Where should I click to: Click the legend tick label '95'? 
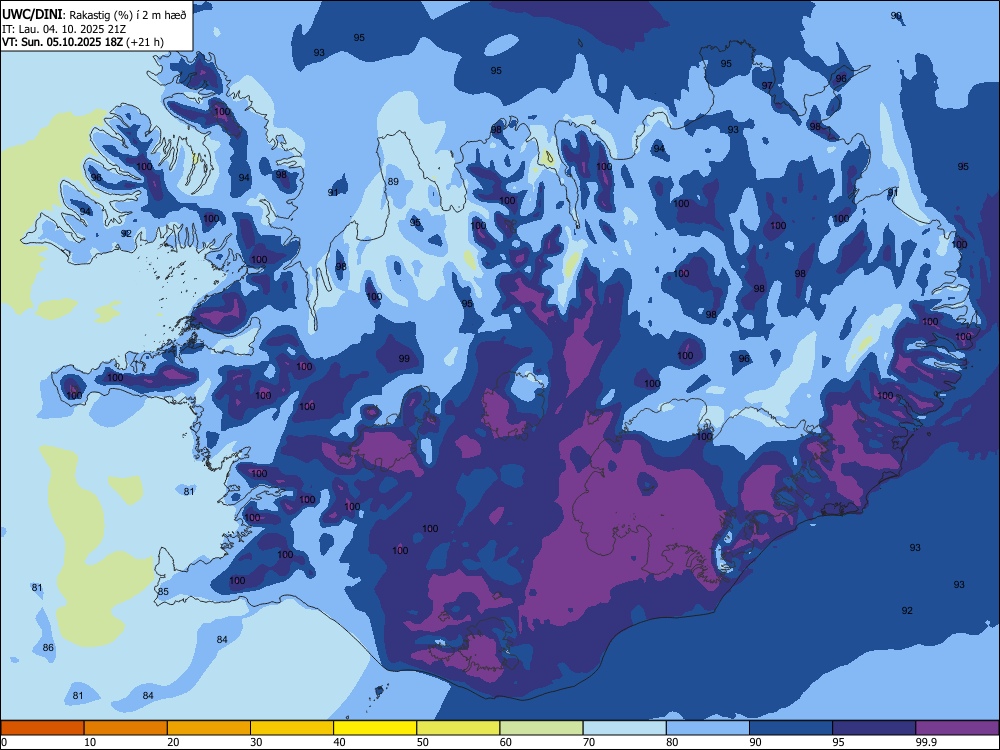click(838, 742)
